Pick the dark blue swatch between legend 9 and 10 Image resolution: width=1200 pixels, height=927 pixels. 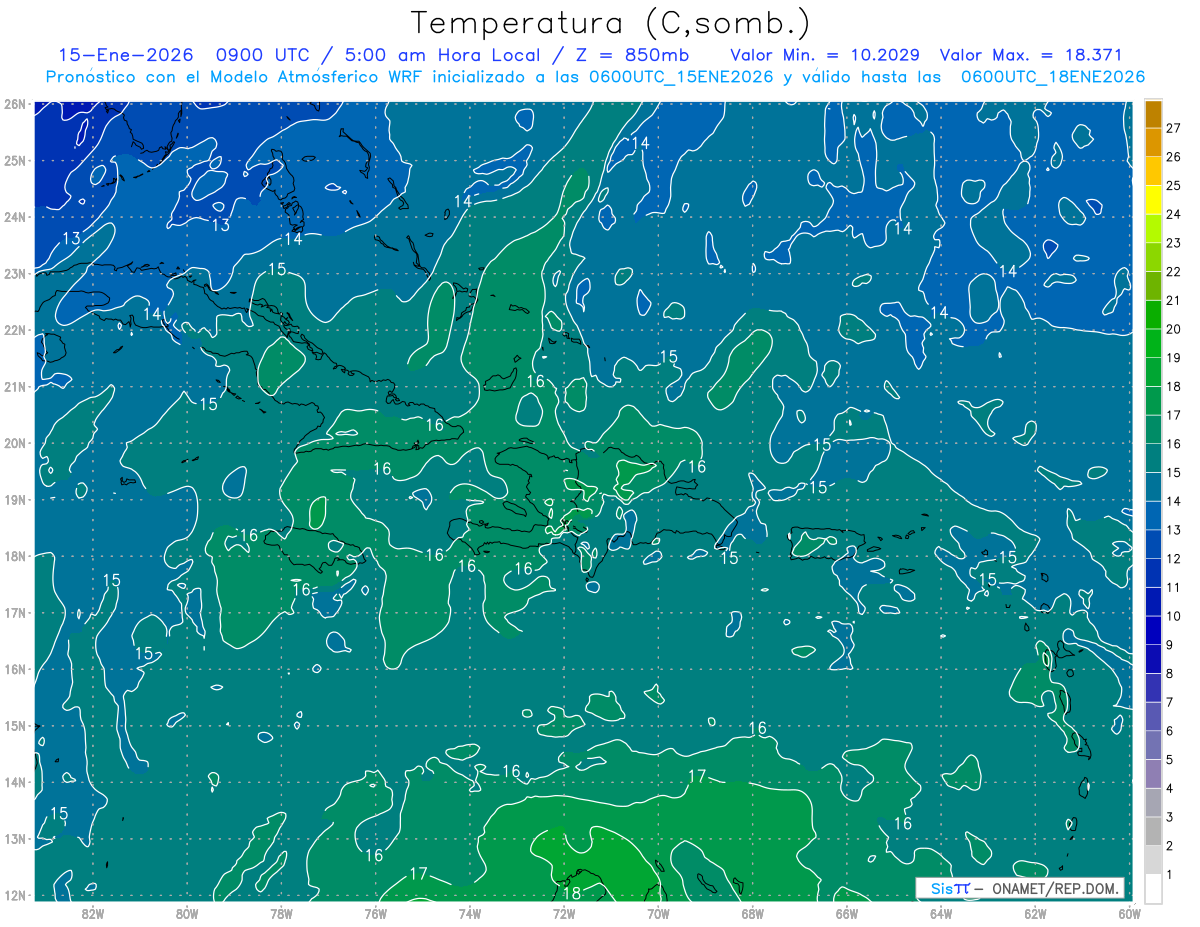pos(1153,630)
